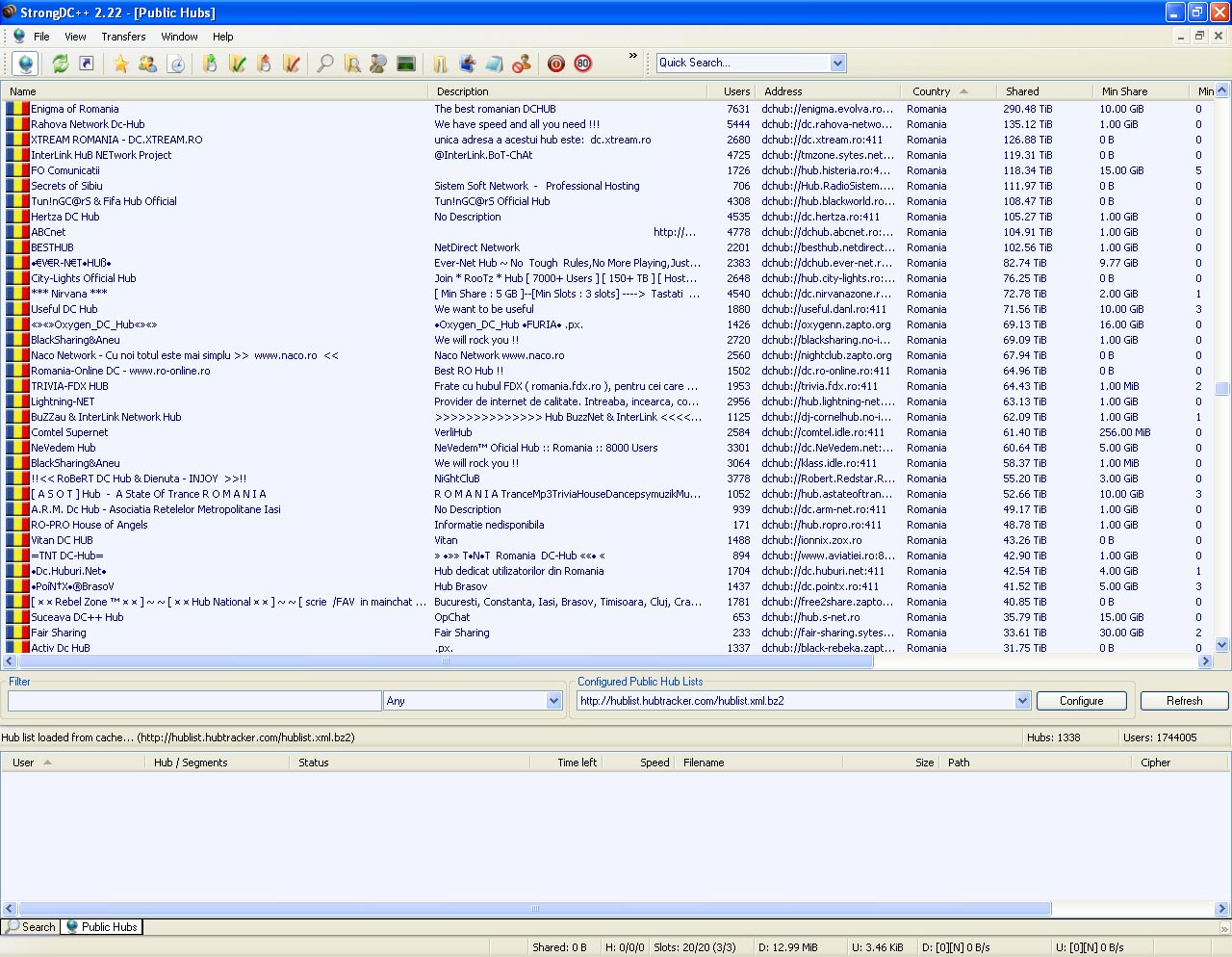Screen dimensions: 1232x957
Task: Click in the Filter text field
Action: [x=194, y=701]
